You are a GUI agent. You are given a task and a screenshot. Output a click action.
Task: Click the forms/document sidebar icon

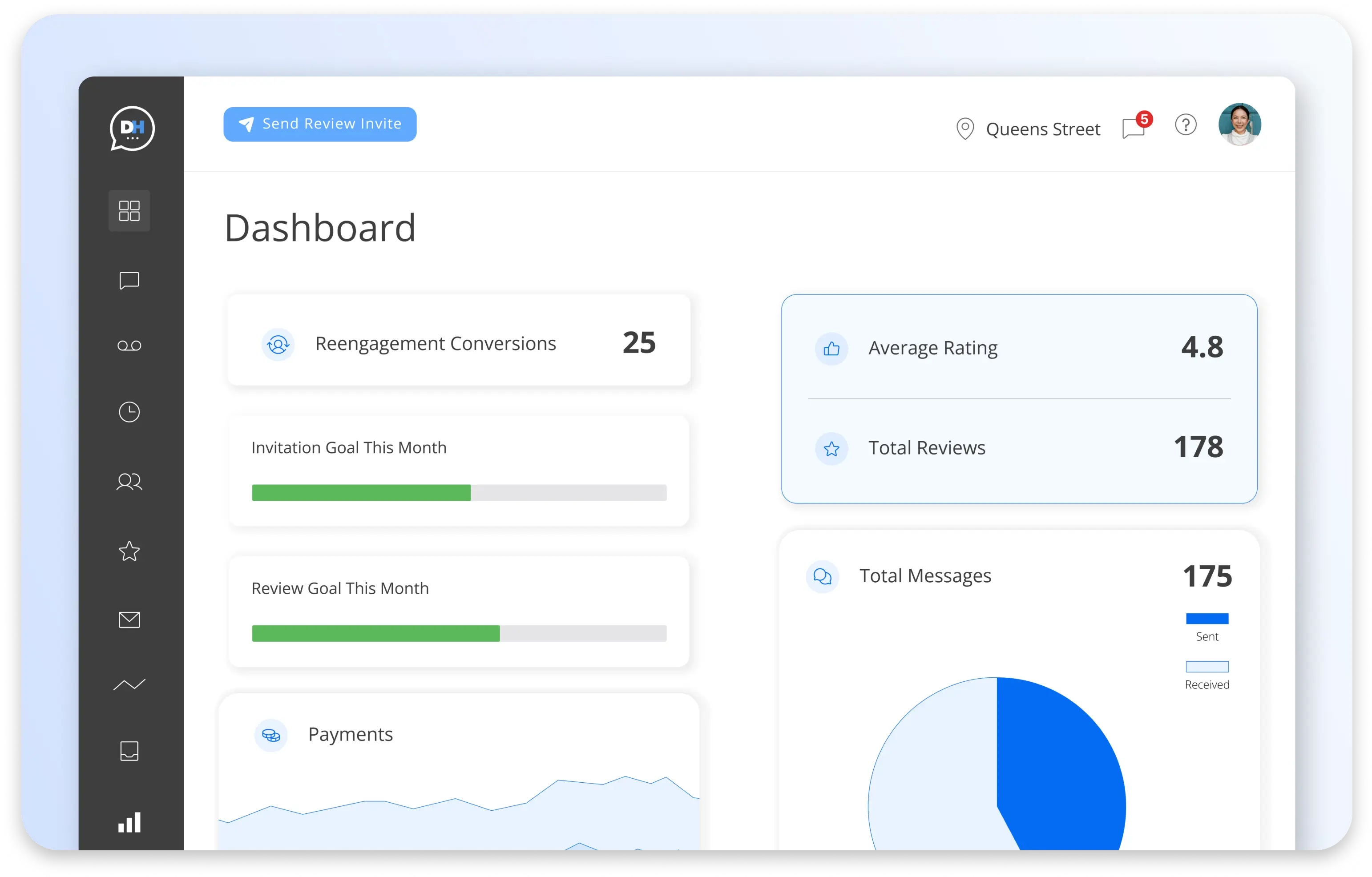pyautogui.click(x=129, y=750)
